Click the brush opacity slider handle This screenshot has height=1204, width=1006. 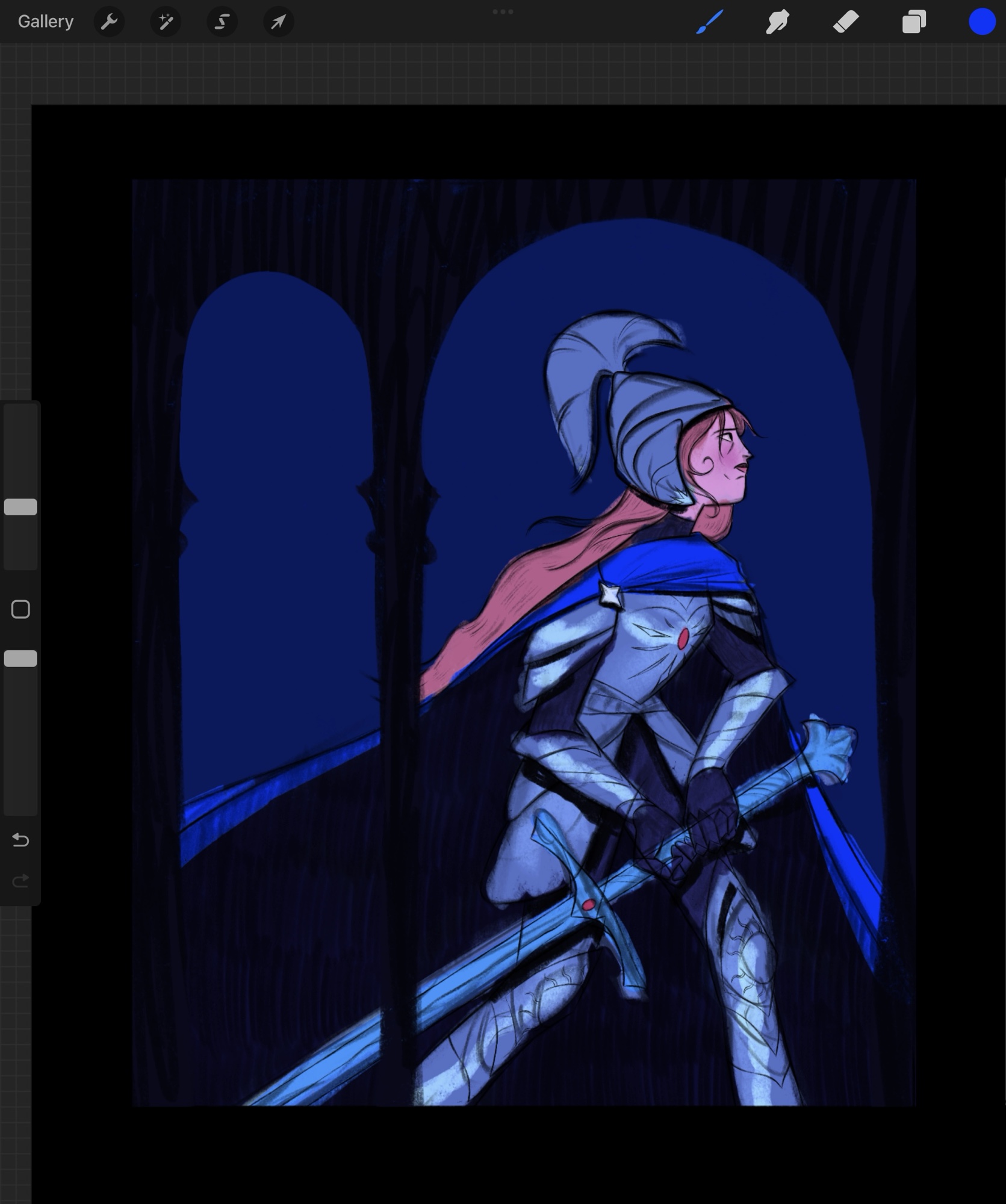pyautogui.click(x=21, y=659)
